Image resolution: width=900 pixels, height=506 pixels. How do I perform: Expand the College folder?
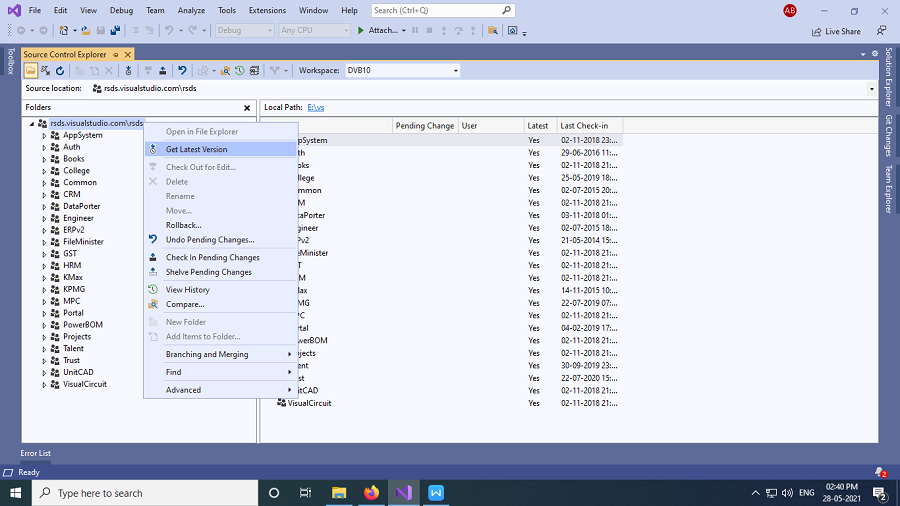[44, 172]
